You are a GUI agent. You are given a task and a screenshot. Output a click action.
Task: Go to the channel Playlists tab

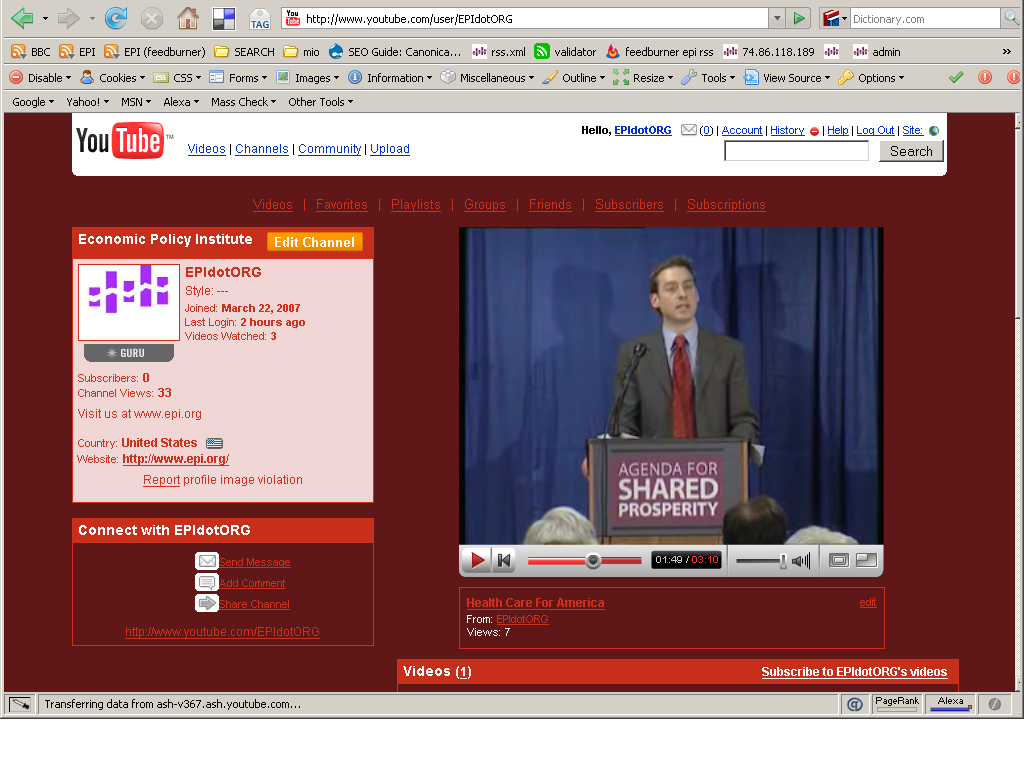[415, 204]
